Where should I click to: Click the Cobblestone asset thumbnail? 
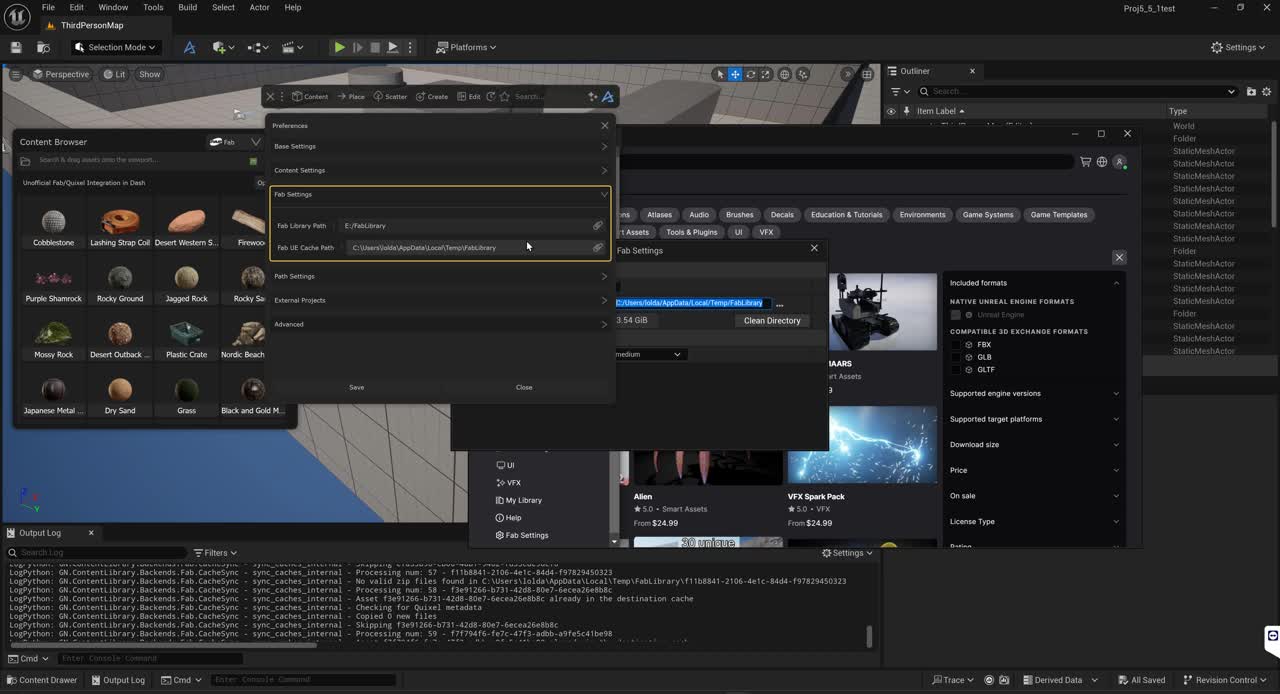[x=53, y=221]
